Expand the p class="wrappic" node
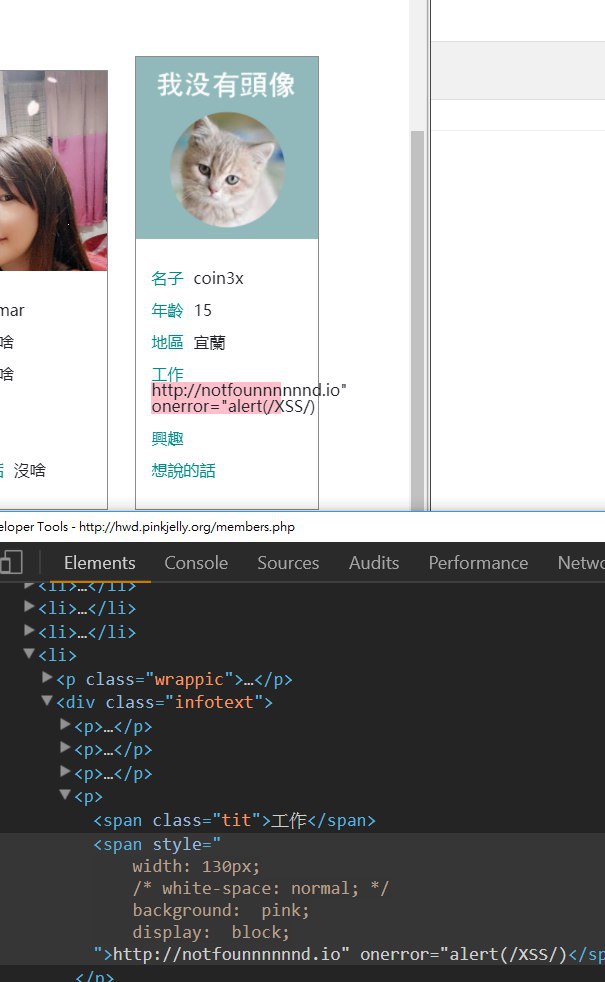The width and height of the screenshot is (605, 982). point(47,679)
